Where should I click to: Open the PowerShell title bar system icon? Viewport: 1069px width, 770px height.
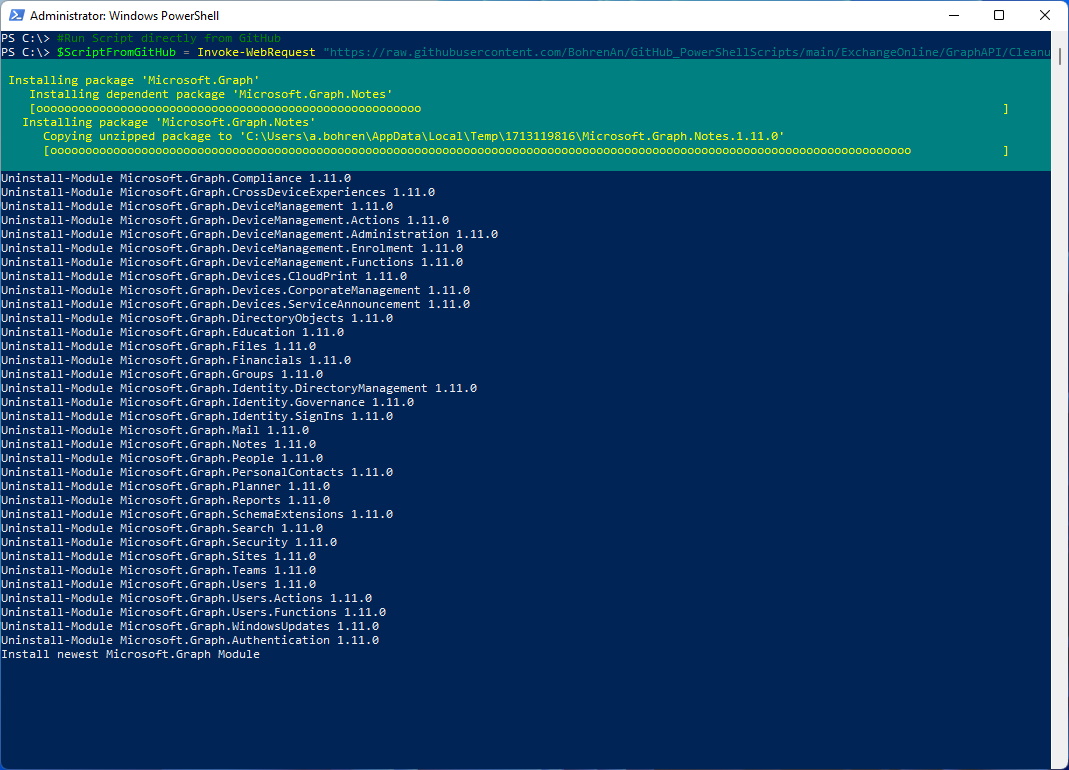(x=16, y=15)
